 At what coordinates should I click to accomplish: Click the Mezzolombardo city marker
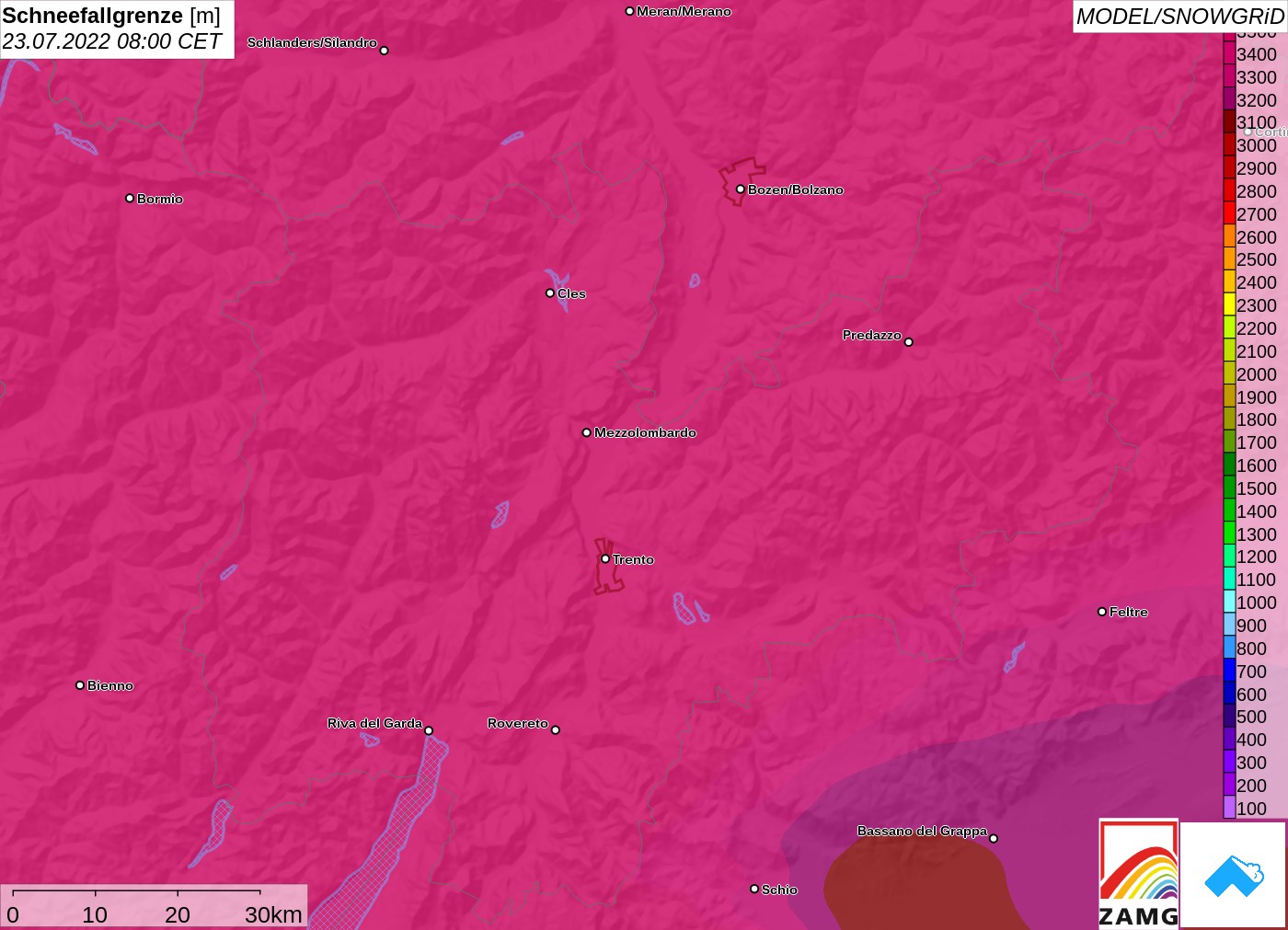(587, 432)
